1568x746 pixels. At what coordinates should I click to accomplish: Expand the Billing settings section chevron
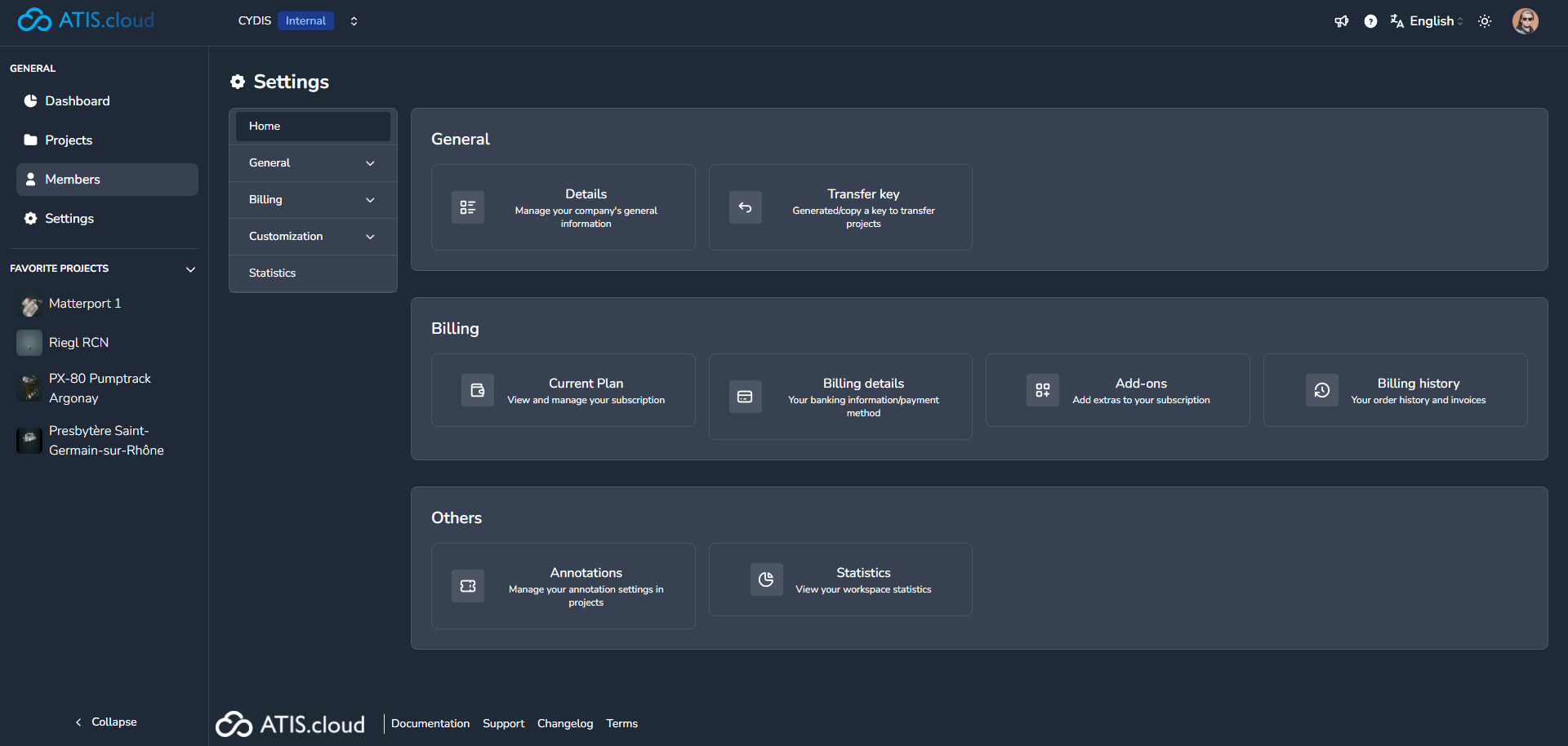coord(370,200)
